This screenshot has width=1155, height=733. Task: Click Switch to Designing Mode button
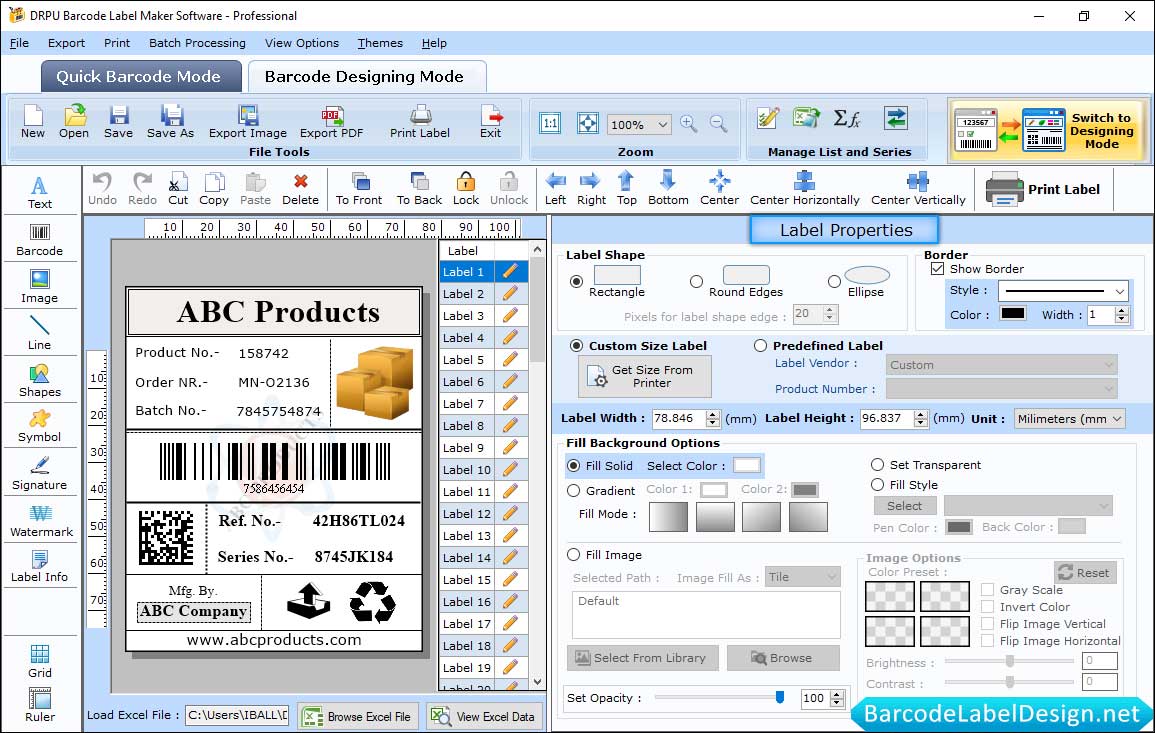pos(1047,130)
